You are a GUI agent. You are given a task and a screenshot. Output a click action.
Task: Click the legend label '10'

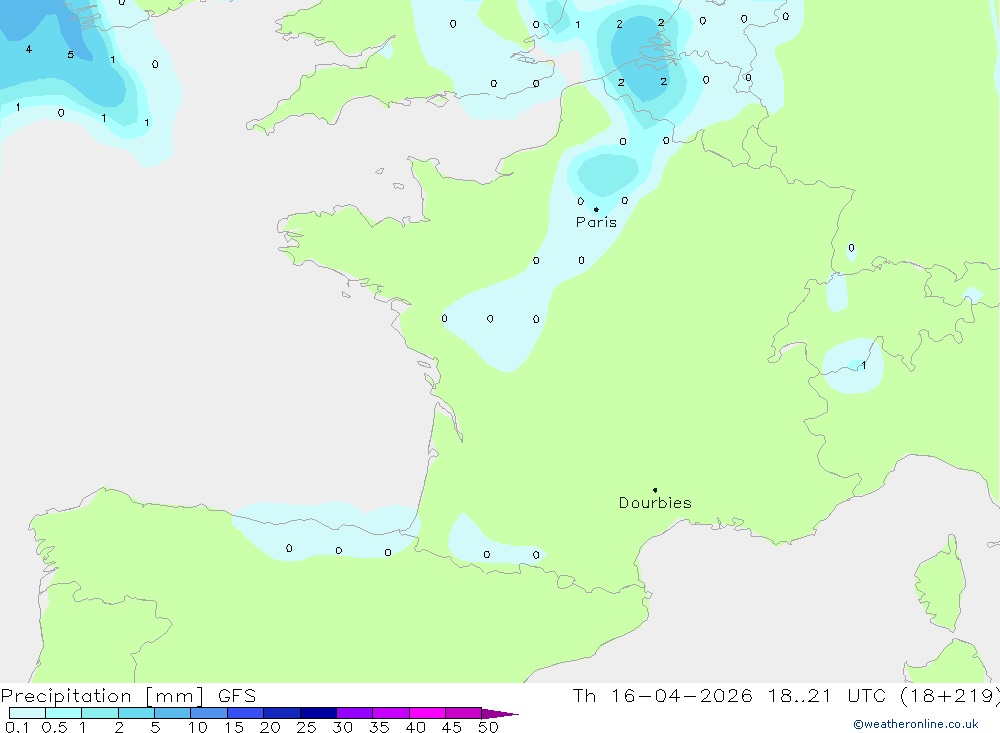coord(198,727)
